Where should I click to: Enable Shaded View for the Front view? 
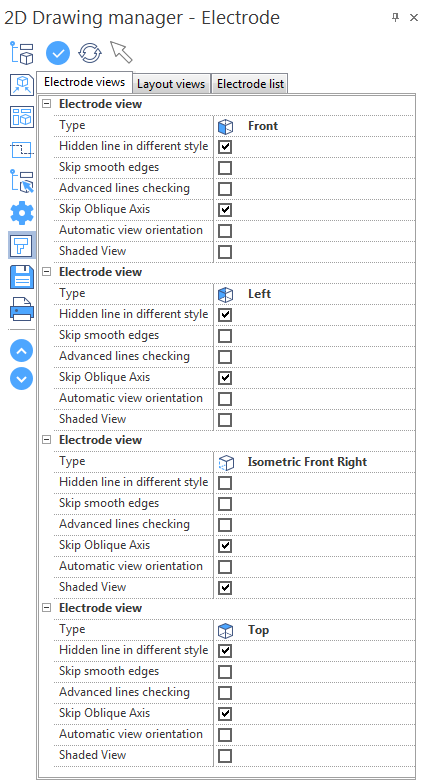tap(225, 252)
